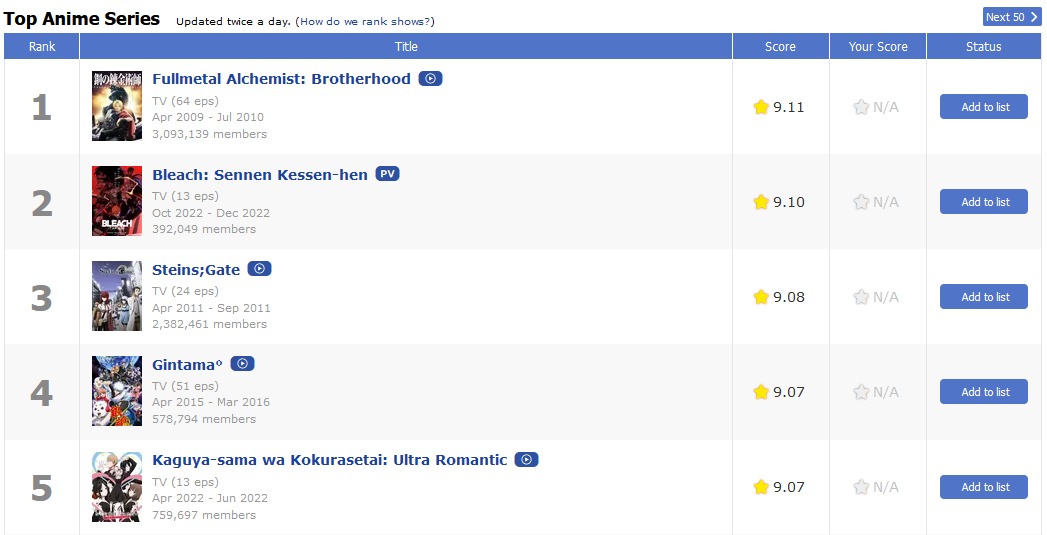
Task: Click the Gintama° play video icon
Action: click(242, 364)
